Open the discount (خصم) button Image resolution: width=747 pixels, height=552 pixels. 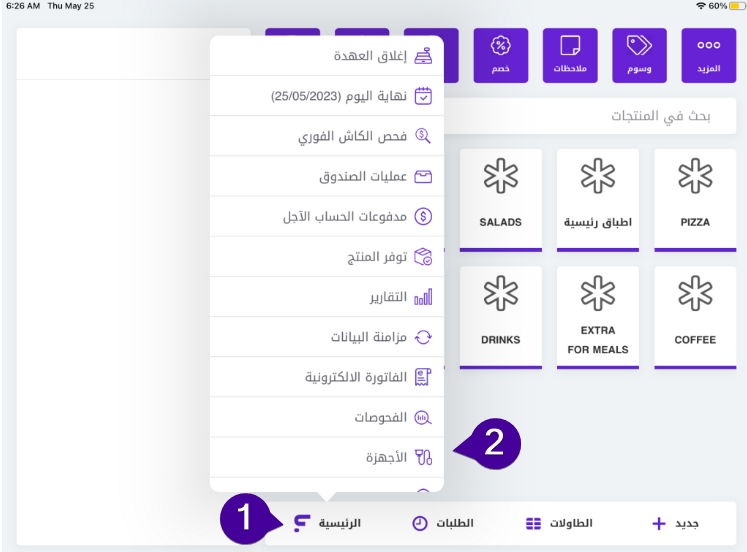501,55
